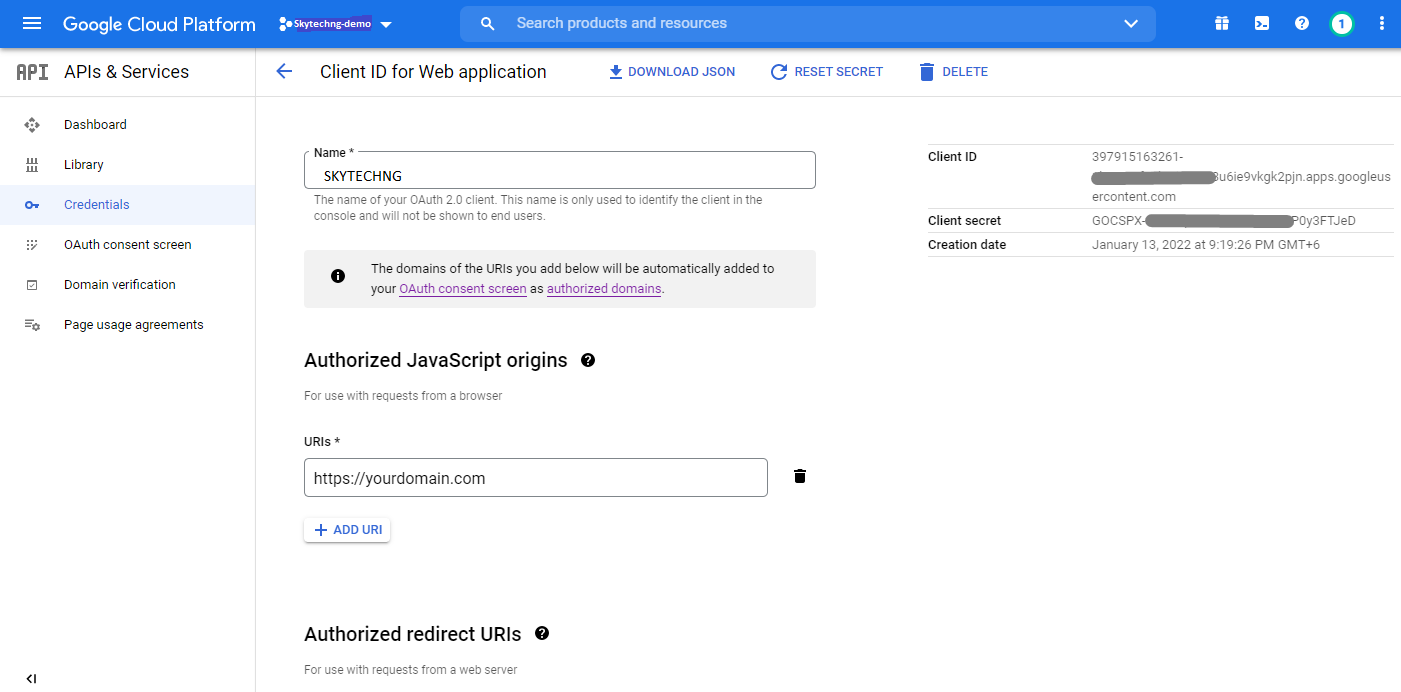
Task: Click the OAuth consent screen icon
Action: tap(32, 245)
